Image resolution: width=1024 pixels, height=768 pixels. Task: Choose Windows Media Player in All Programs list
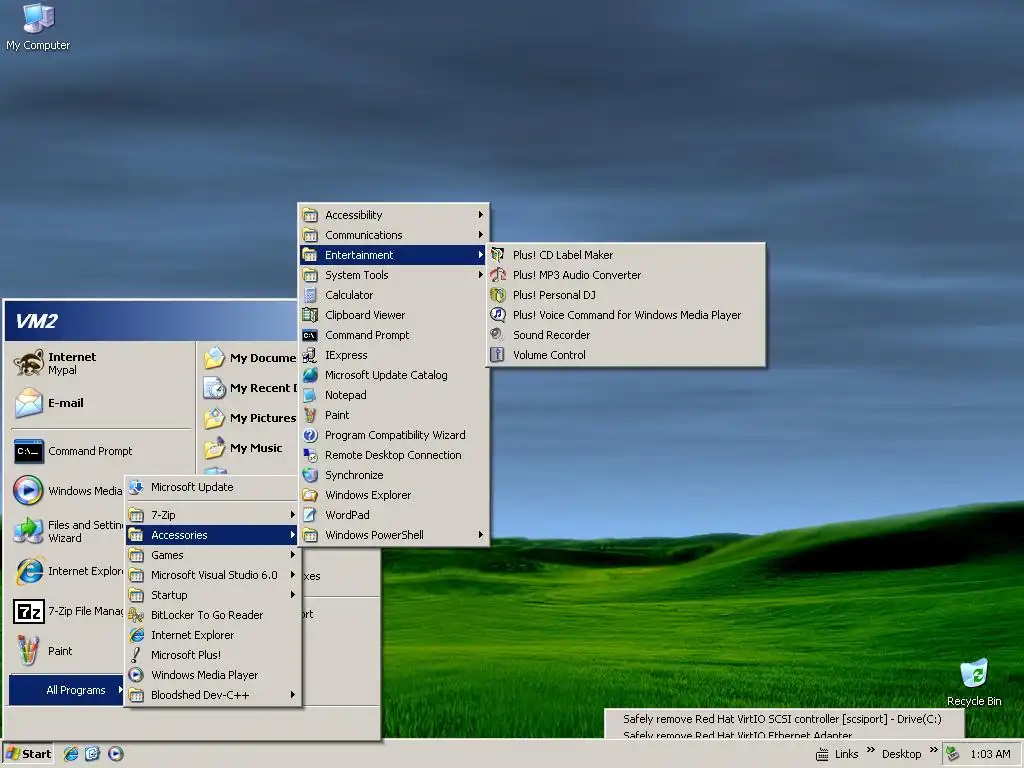212,675
